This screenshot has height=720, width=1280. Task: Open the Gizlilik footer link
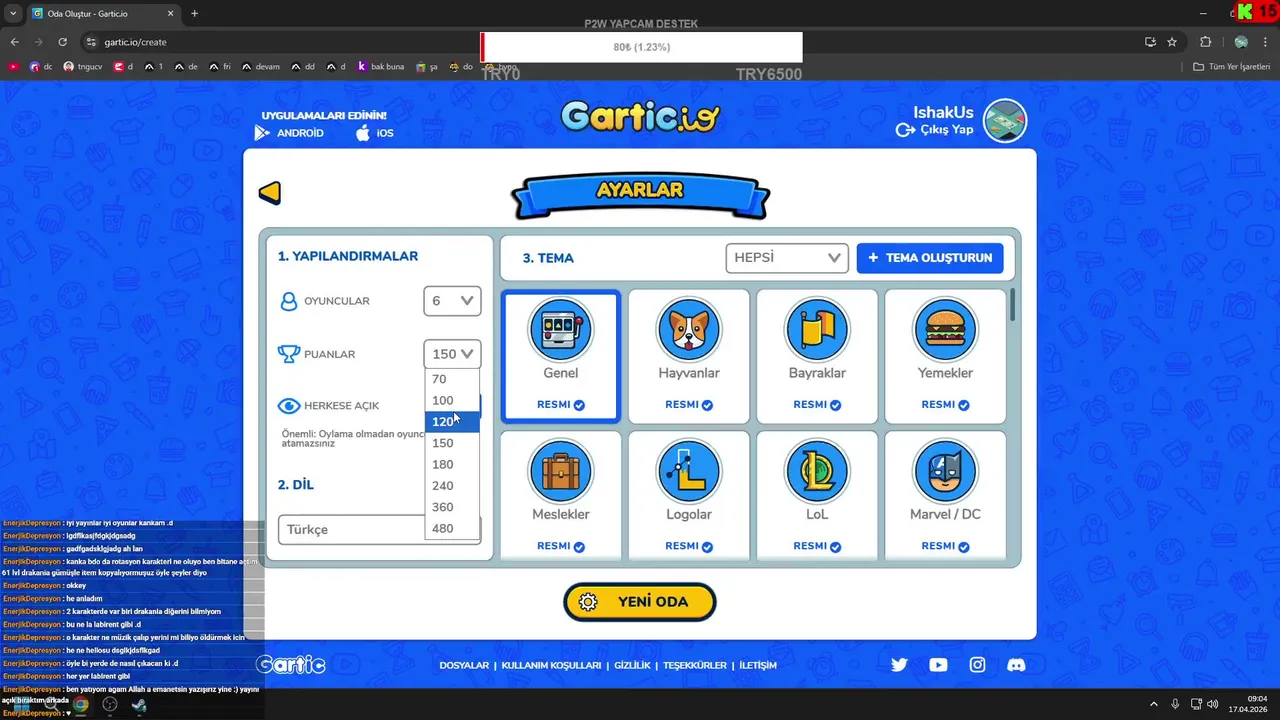click(x=632, y=666)
